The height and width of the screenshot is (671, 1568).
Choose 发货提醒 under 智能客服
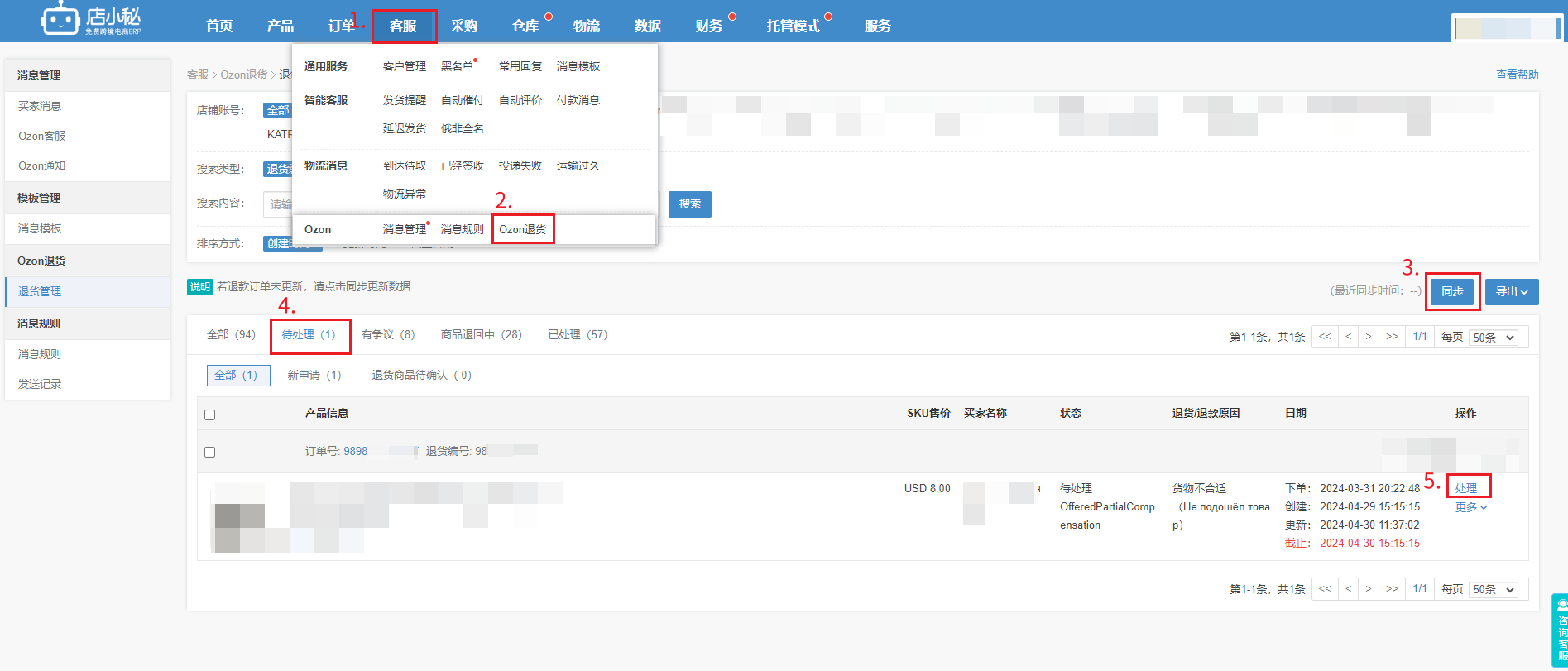[x=405, y=100]
